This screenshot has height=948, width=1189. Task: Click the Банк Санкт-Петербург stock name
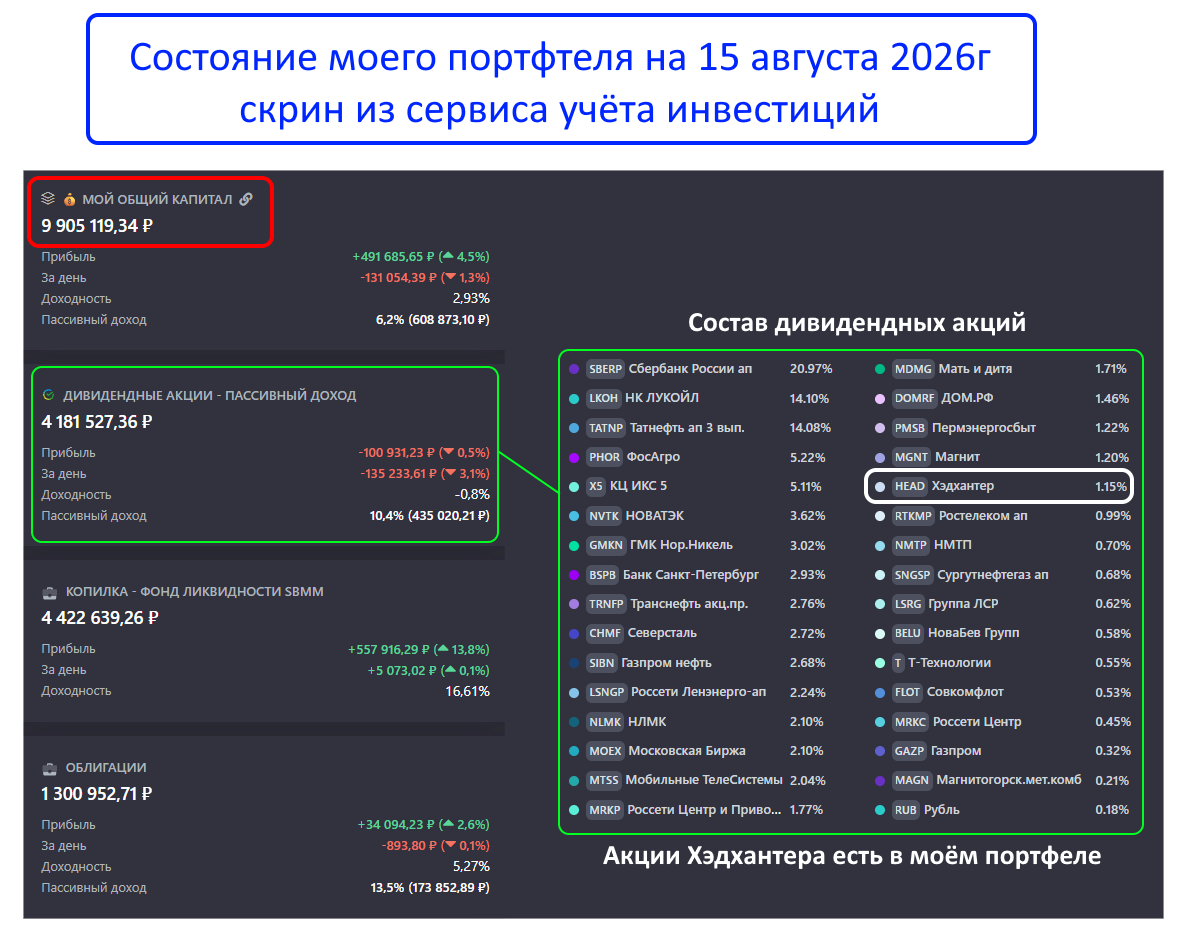coord(691,575)
